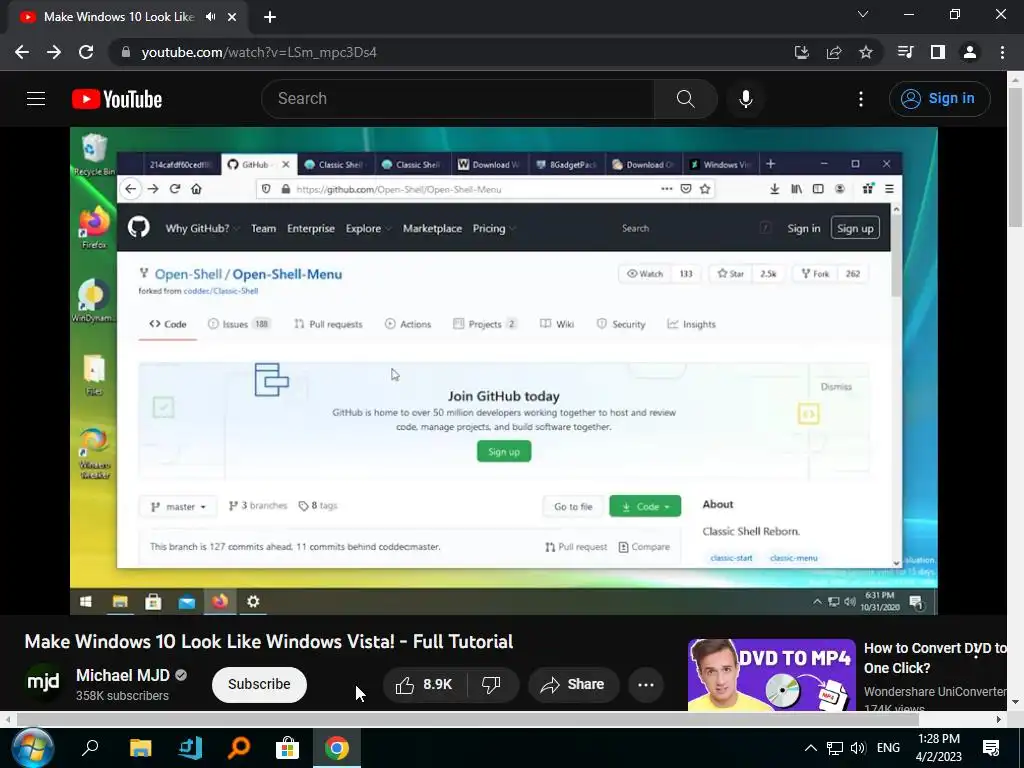Switch ENG input language
Screen dimensions: 1024x768
pyautogui.click(x=888, y=748)
